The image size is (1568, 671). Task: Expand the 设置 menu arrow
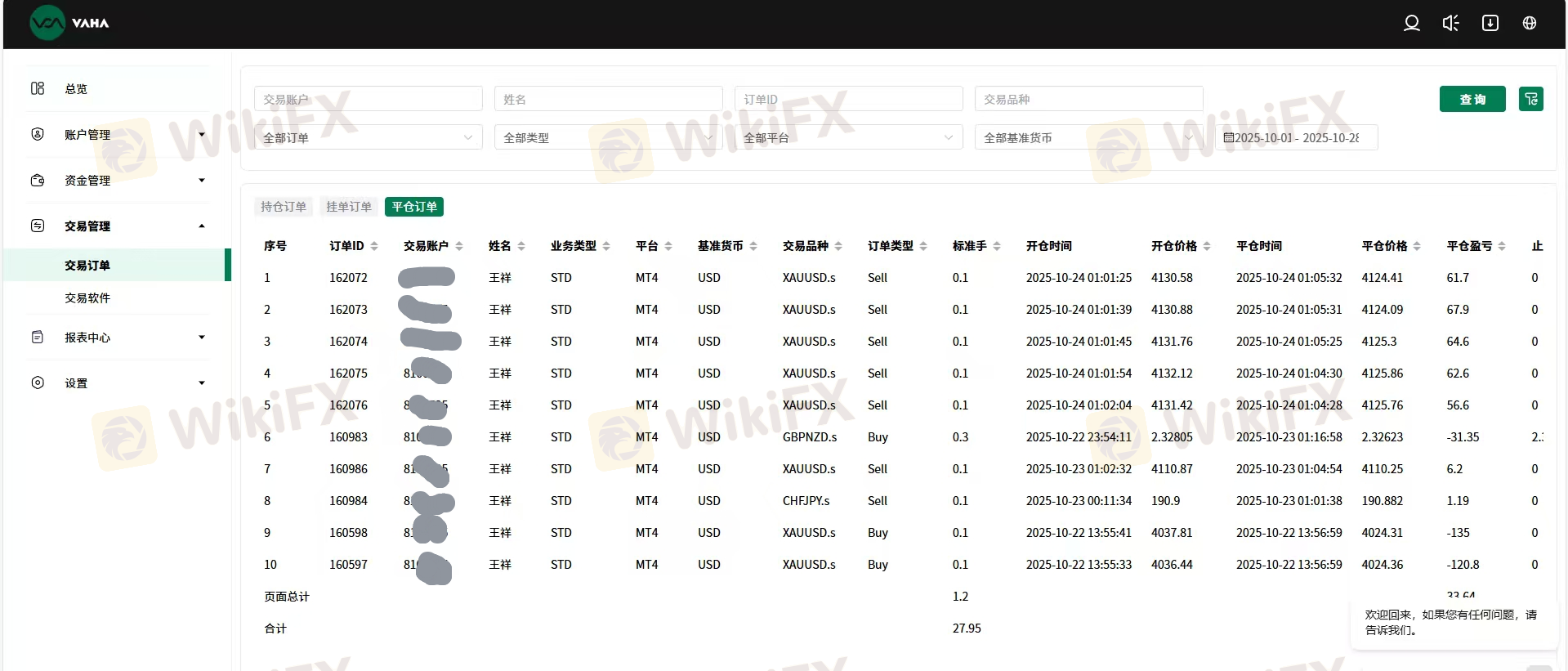[x=202, y=383]
